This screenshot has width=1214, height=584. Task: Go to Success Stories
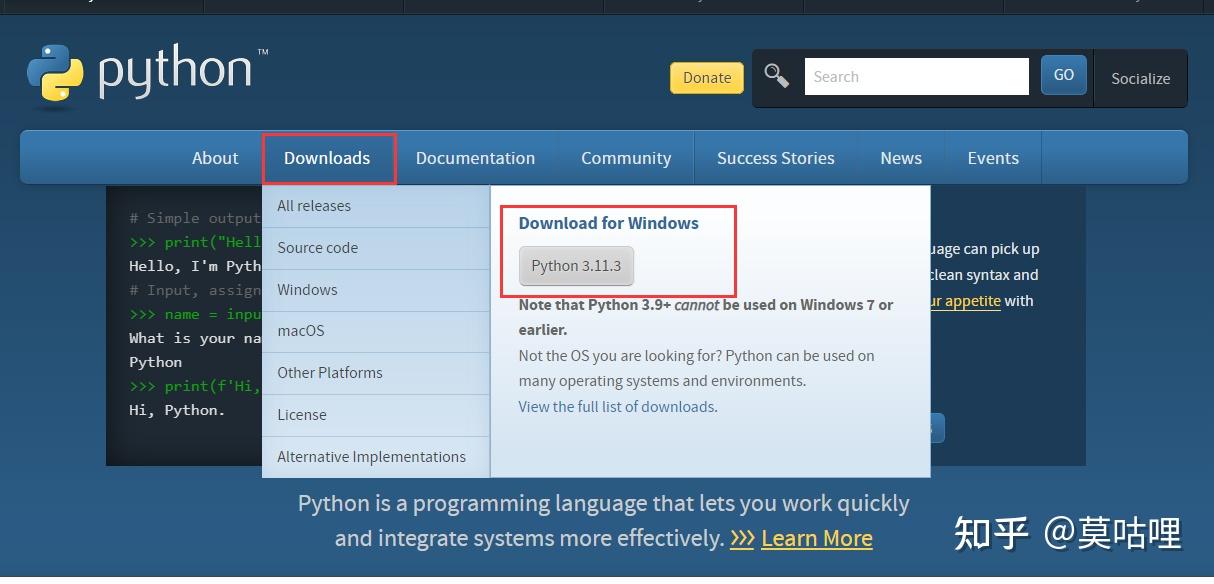(775, 158)
